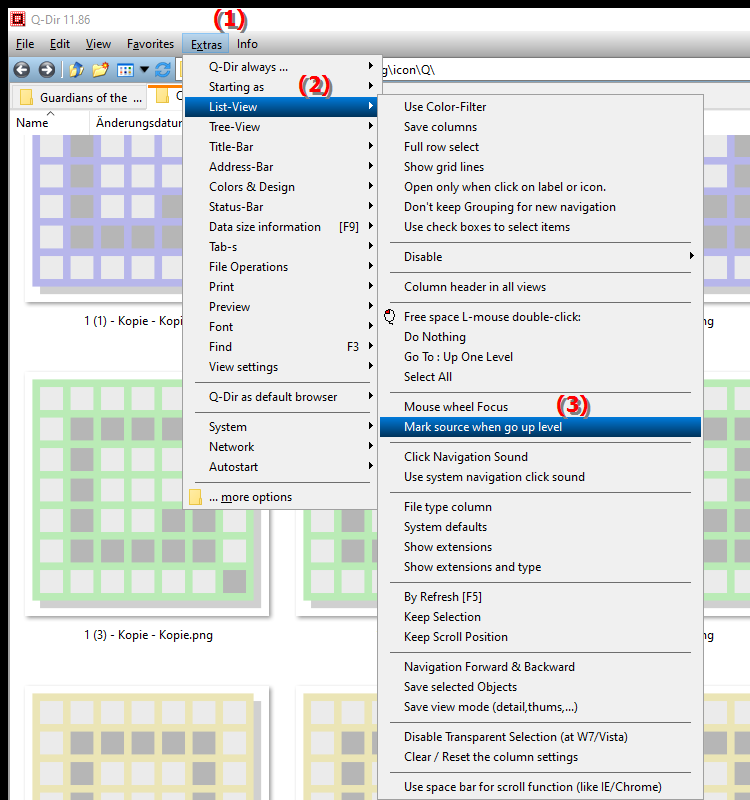
Task: Open Tab-s submenu
Action: click(282, 246)
